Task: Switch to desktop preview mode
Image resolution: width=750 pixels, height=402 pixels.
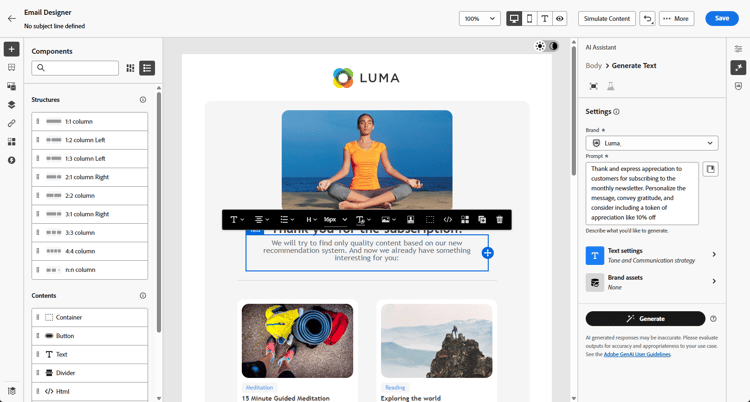Action: pyautogui.click(x=514, y=19)
